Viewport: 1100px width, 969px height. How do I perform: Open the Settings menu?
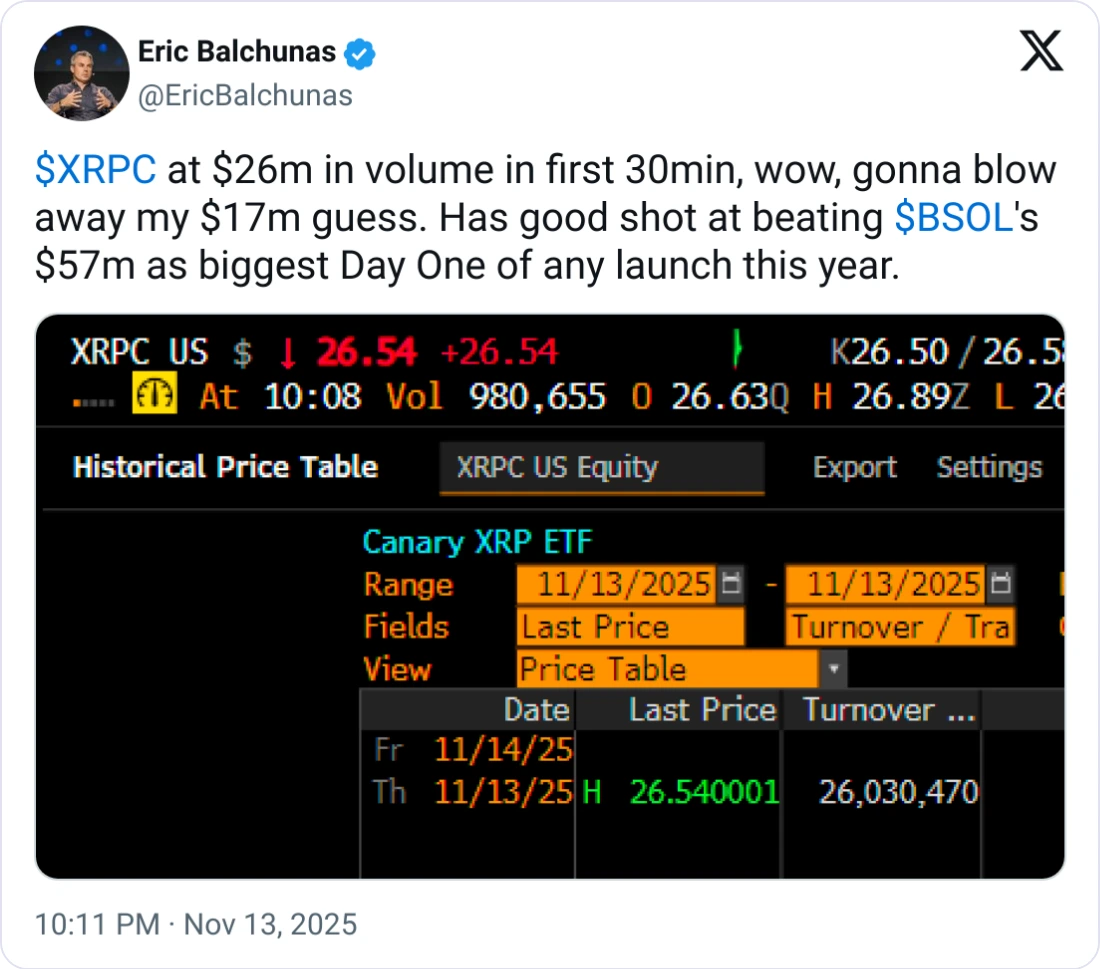(x=989, y=468)
